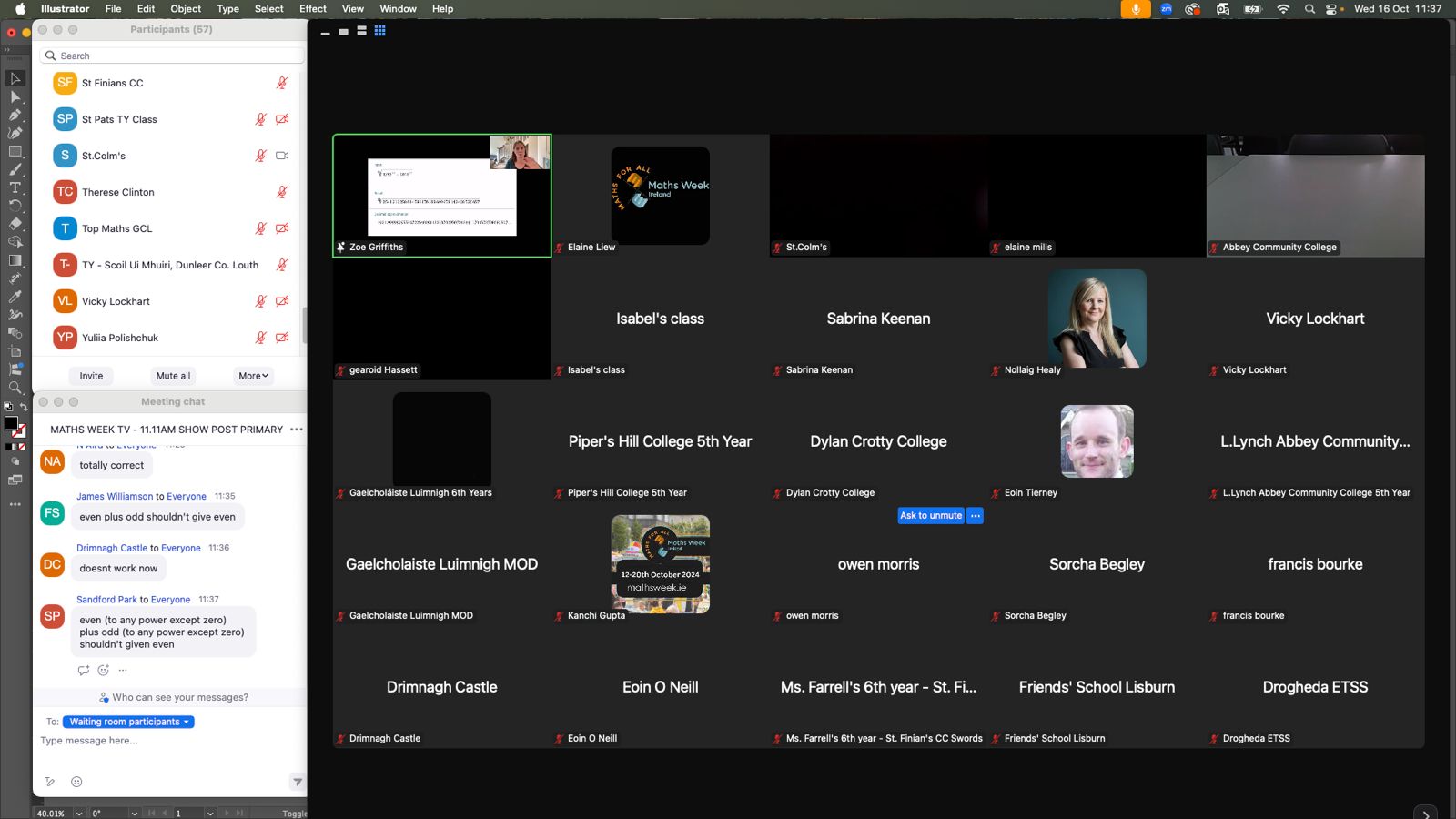The height and width of the screenshot is (819, 1456).
Task: Open the Effect menu
Action: [x=312, y=9]
